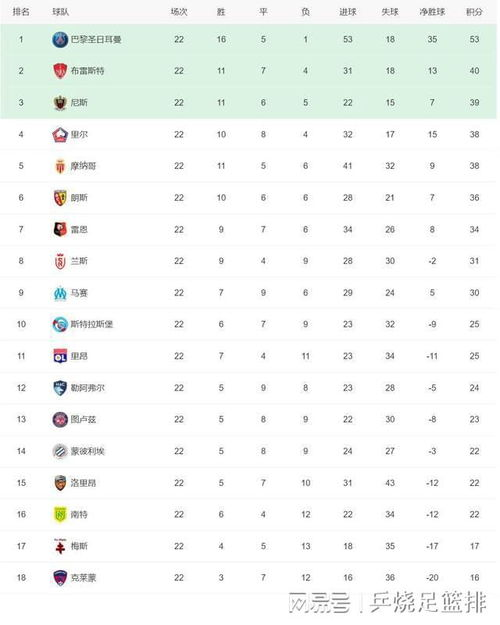Click the Marseille team logo
This screenshot has width=500, height=625.
60,293
